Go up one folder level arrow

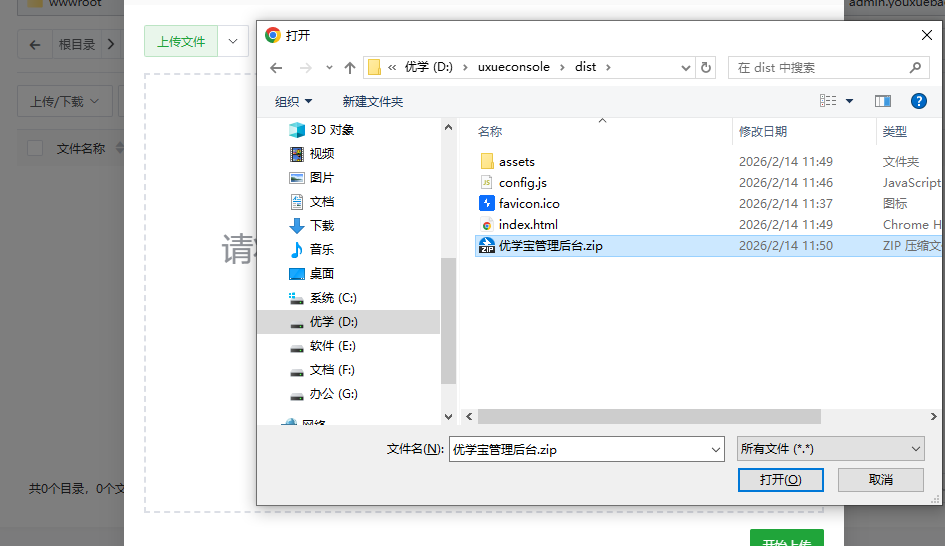[350, 67]
